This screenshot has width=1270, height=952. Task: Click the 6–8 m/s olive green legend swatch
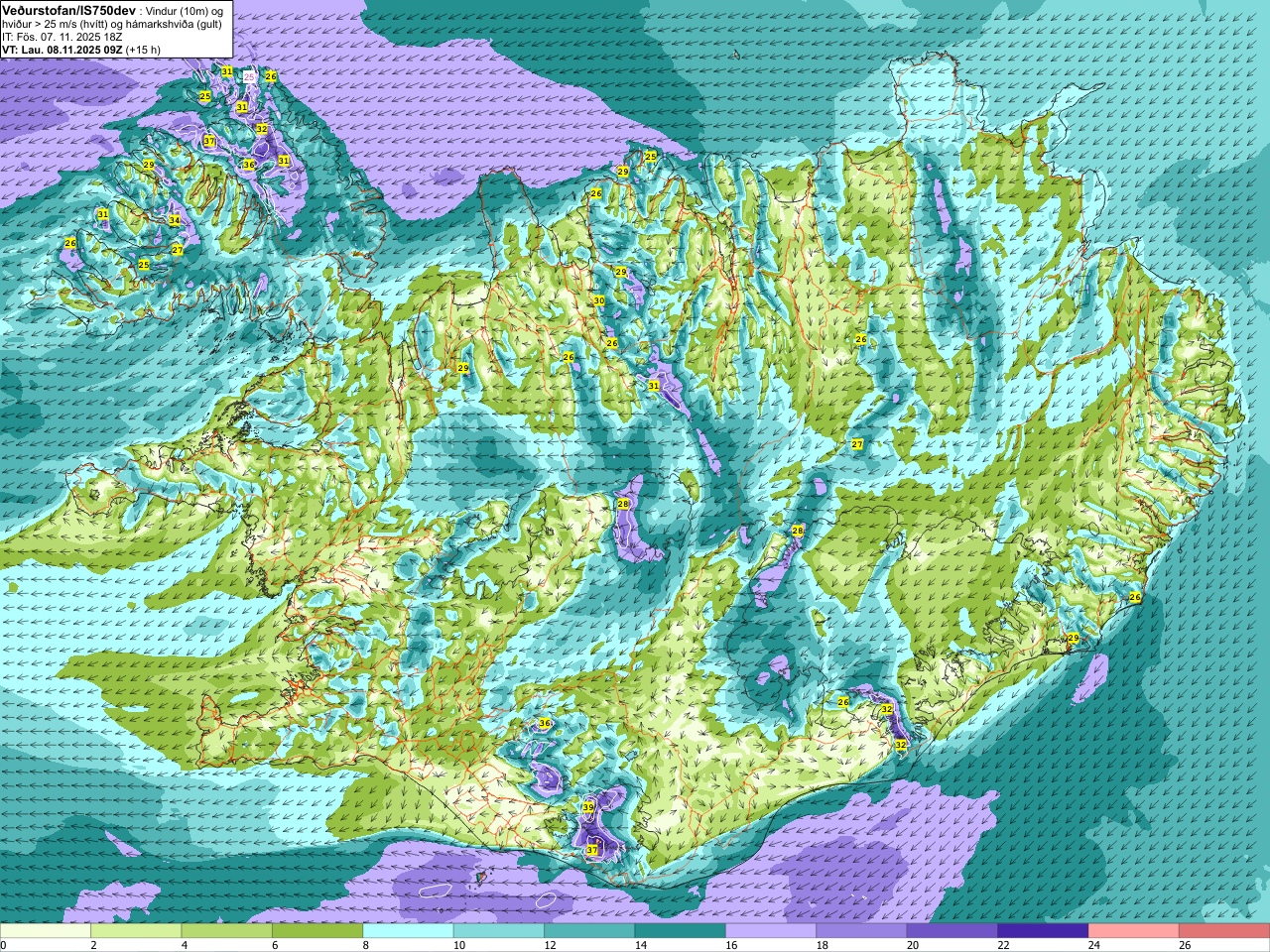[317, 931]
